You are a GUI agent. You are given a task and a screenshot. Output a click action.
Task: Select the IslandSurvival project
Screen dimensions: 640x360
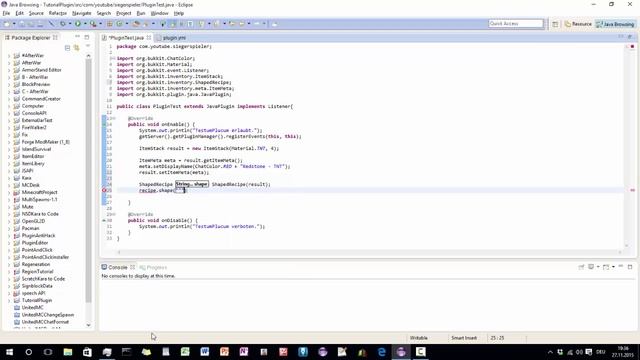pyautogui.click(x=36, y=149)
